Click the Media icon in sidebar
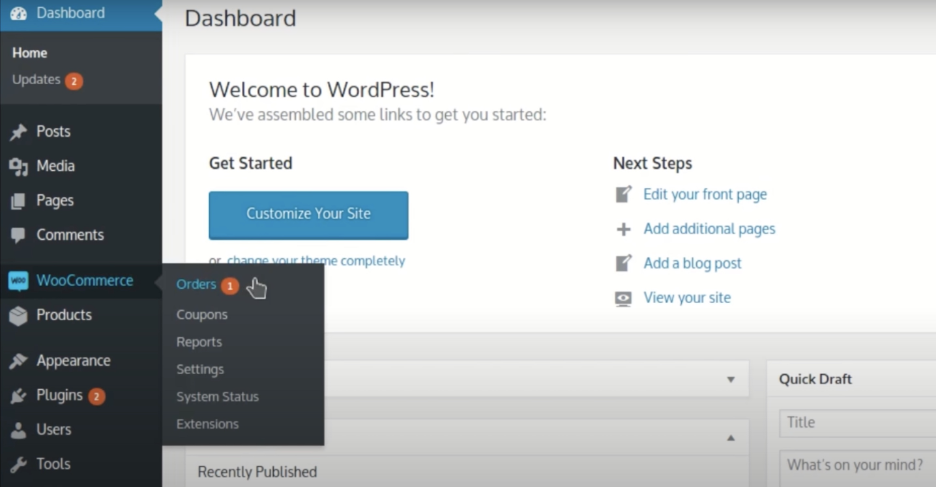 (x=18, y=166)
